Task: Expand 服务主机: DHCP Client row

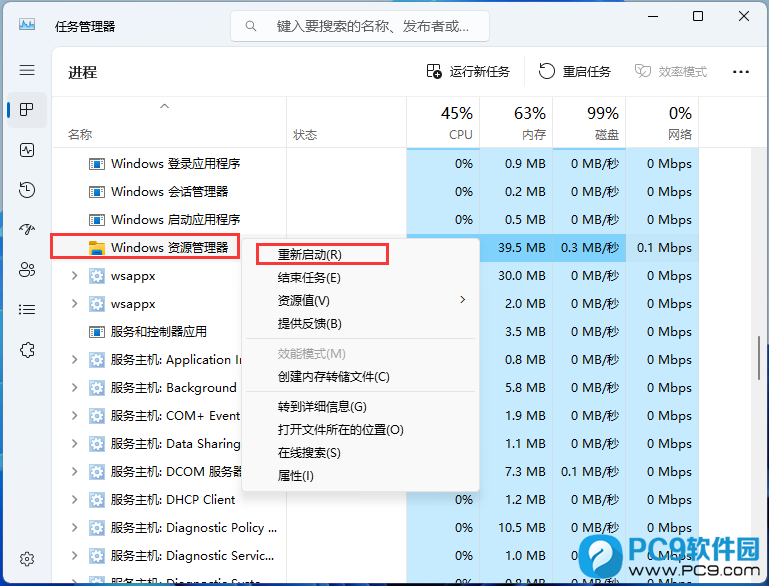Action: tap(74, 499)
